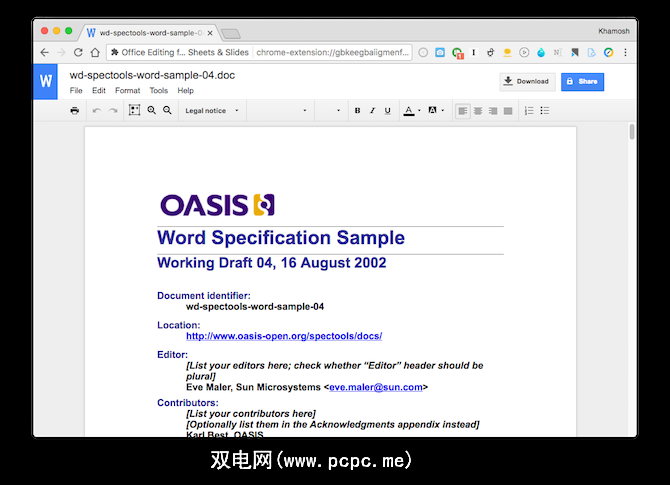Open the oasis-open.org spectools docs link
The image size is (670, 485).
tap(284, 336)
